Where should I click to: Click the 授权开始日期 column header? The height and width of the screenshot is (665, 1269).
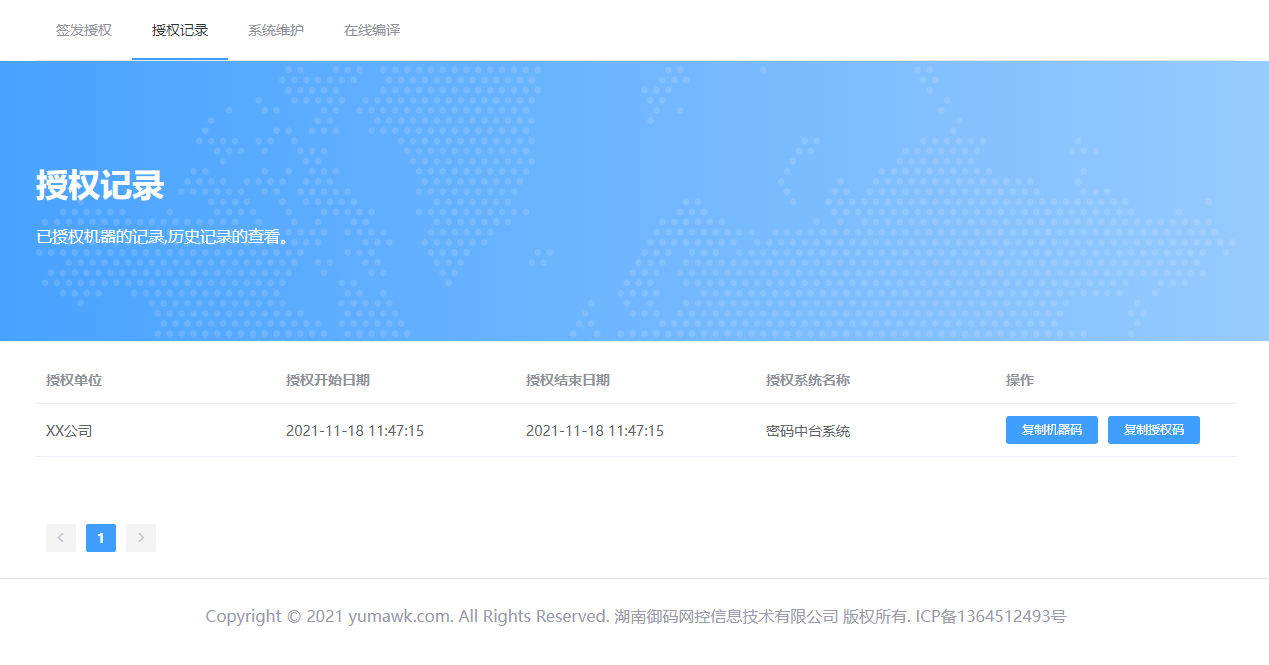tap(328, 380)
